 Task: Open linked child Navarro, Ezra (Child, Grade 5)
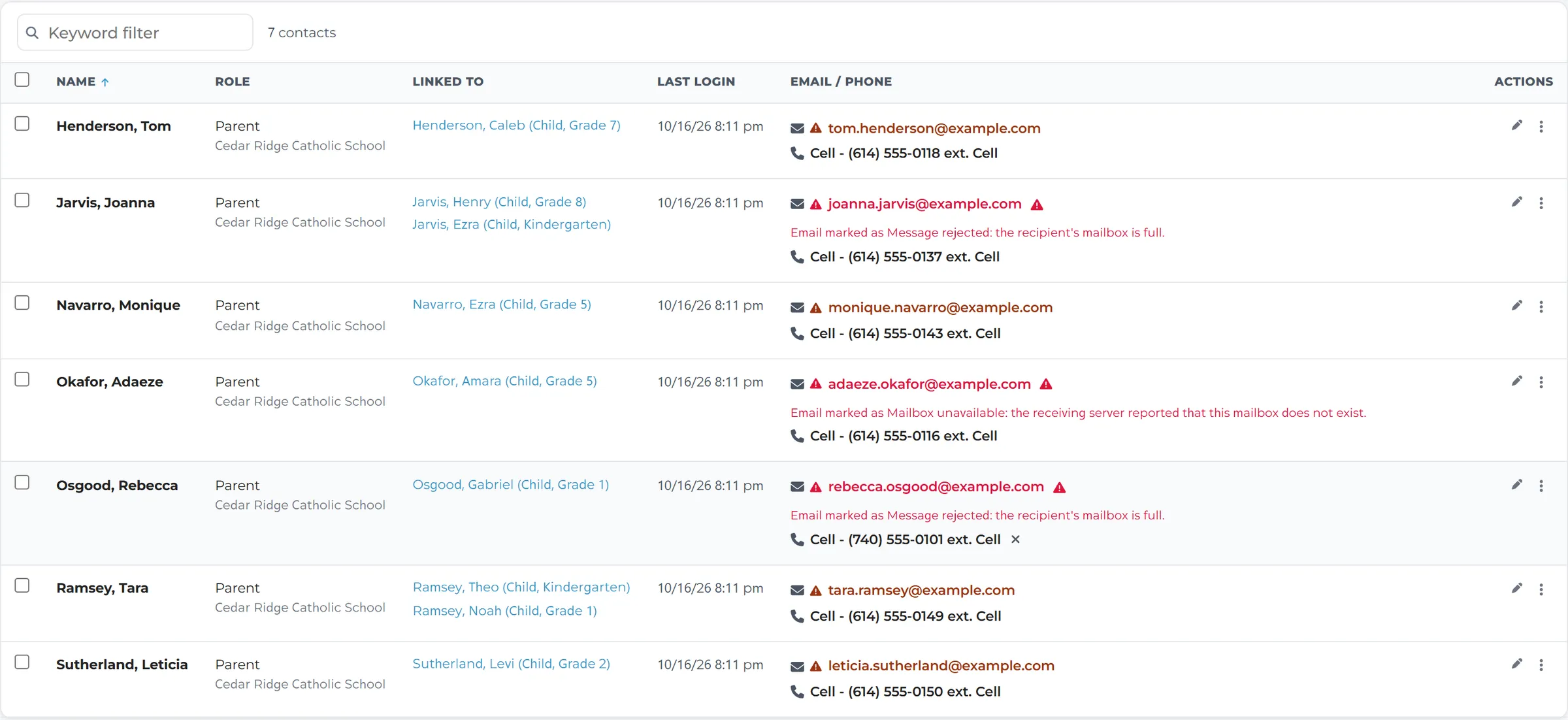point(502,304)
